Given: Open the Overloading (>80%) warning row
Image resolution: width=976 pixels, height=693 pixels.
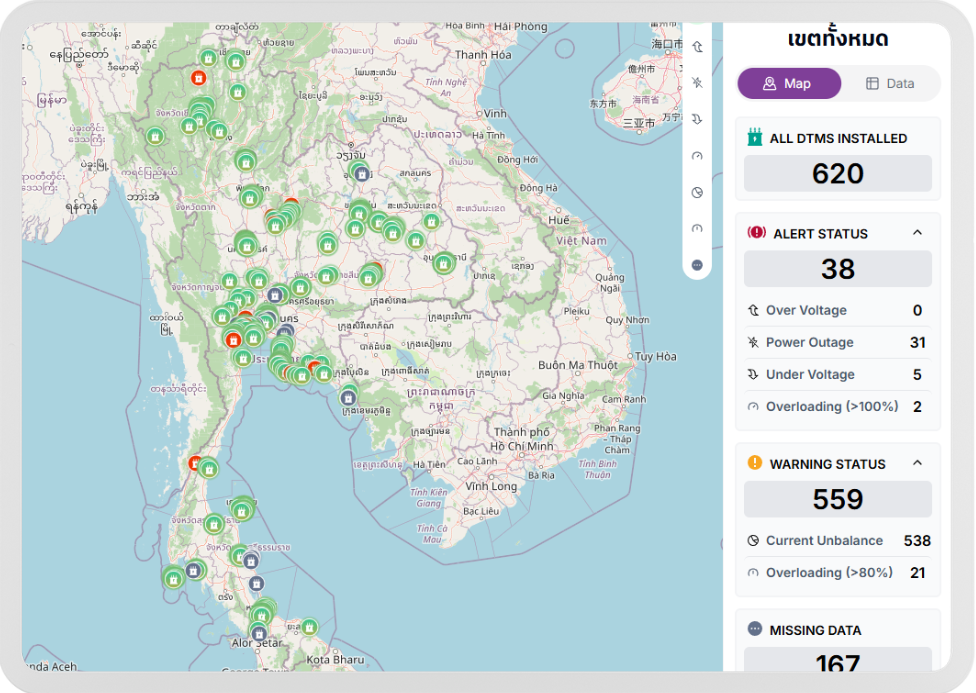Looking at the screenshot, I should point(838,573).
